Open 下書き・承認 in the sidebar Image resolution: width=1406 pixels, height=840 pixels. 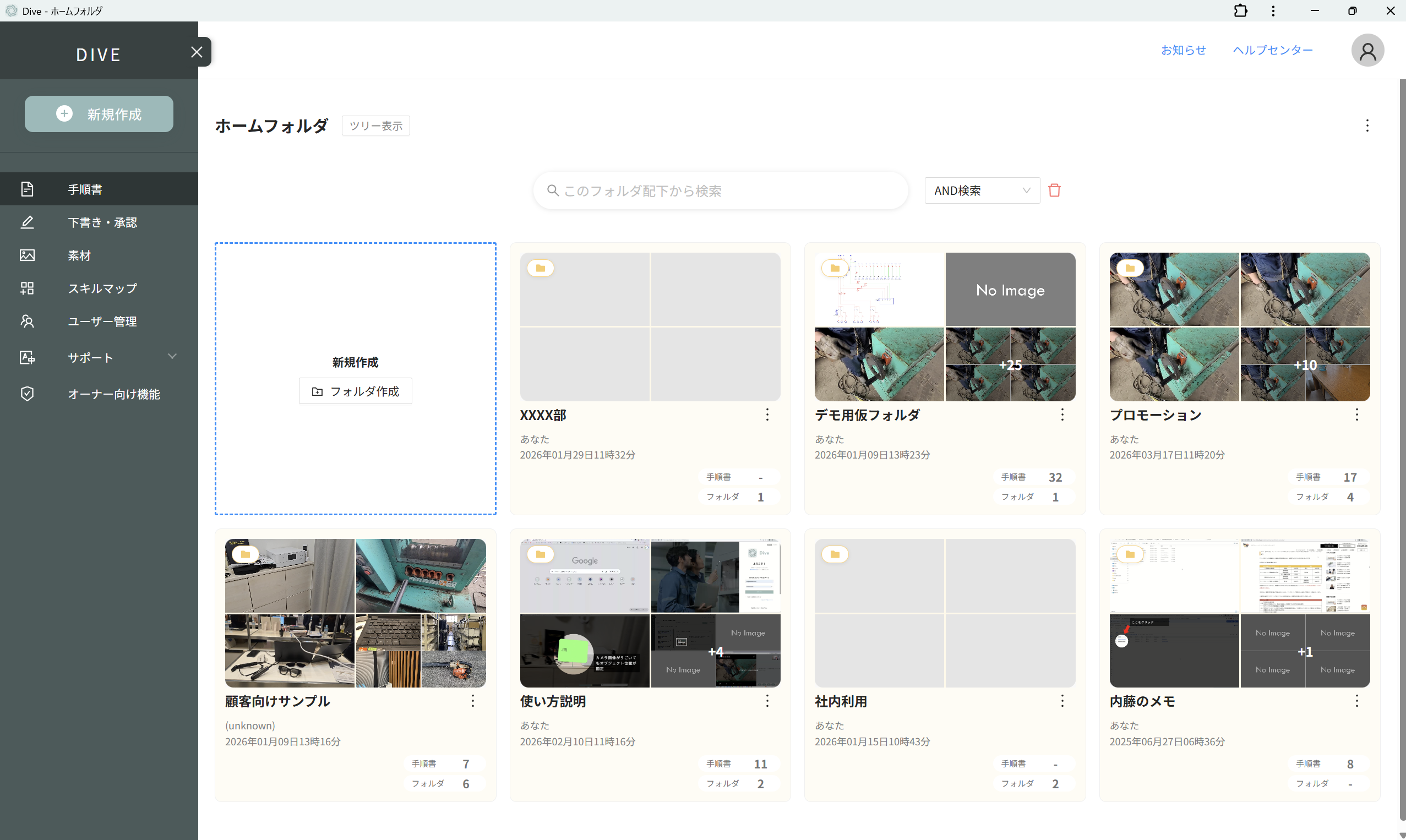(x=102, y=222)
